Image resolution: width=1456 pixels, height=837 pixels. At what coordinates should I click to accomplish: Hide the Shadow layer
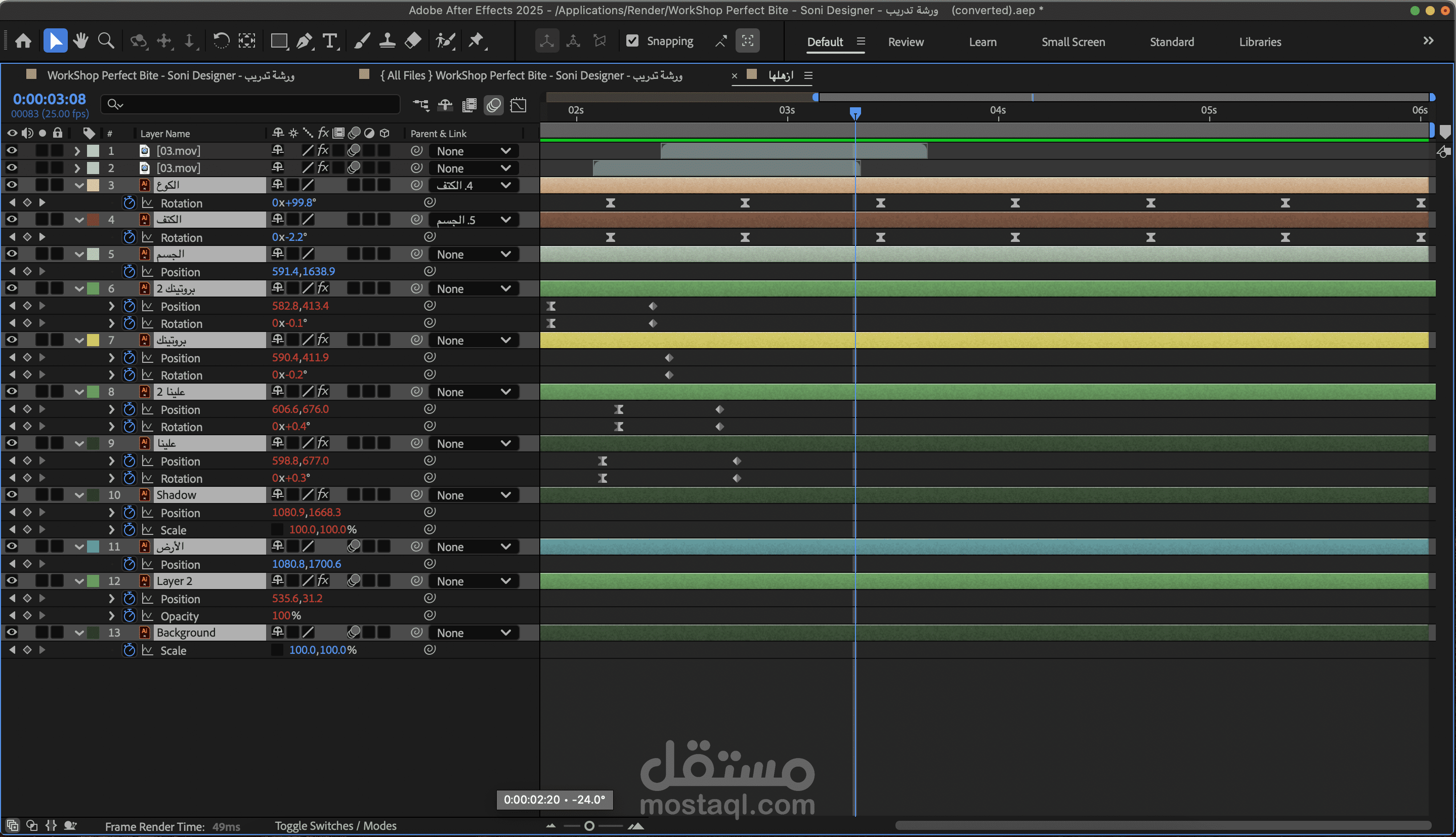(12, 494)
